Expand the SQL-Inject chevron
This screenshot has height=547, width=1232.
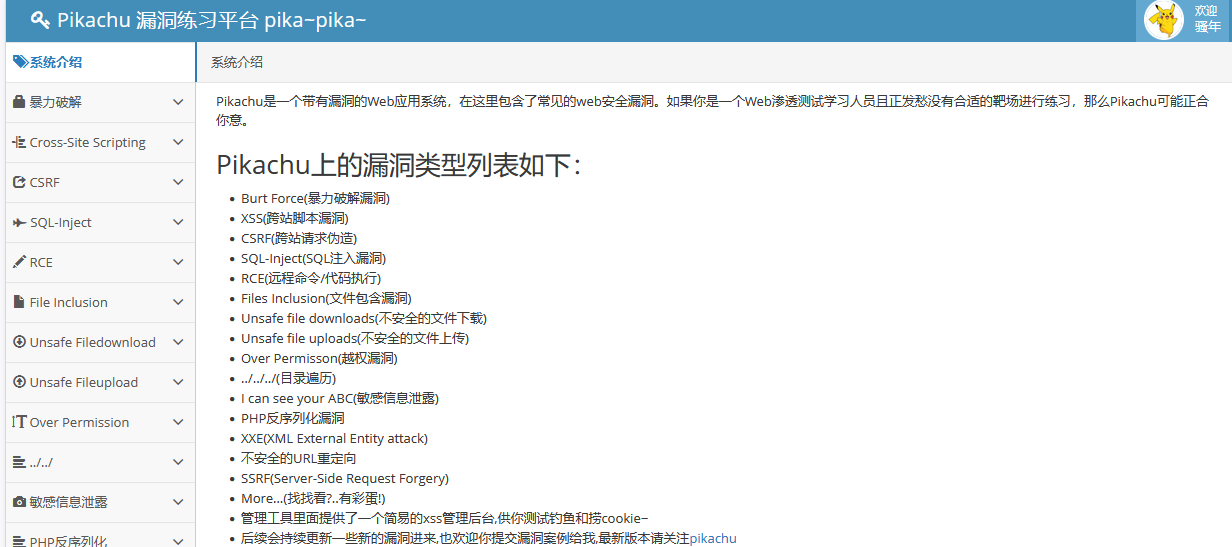[178, 222]
